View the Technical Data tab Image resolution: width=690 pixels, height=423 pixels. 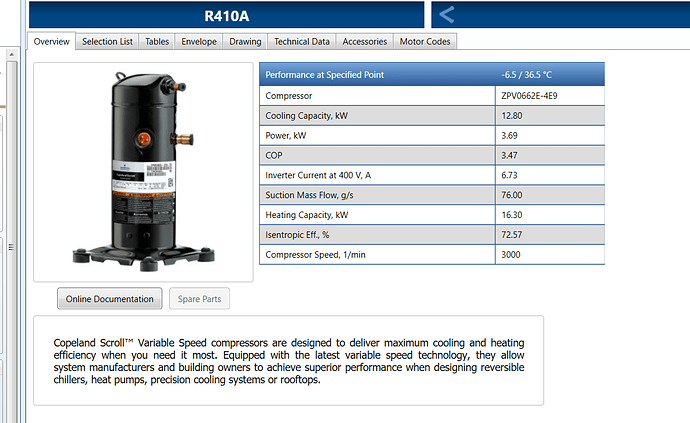click(301, 41)
